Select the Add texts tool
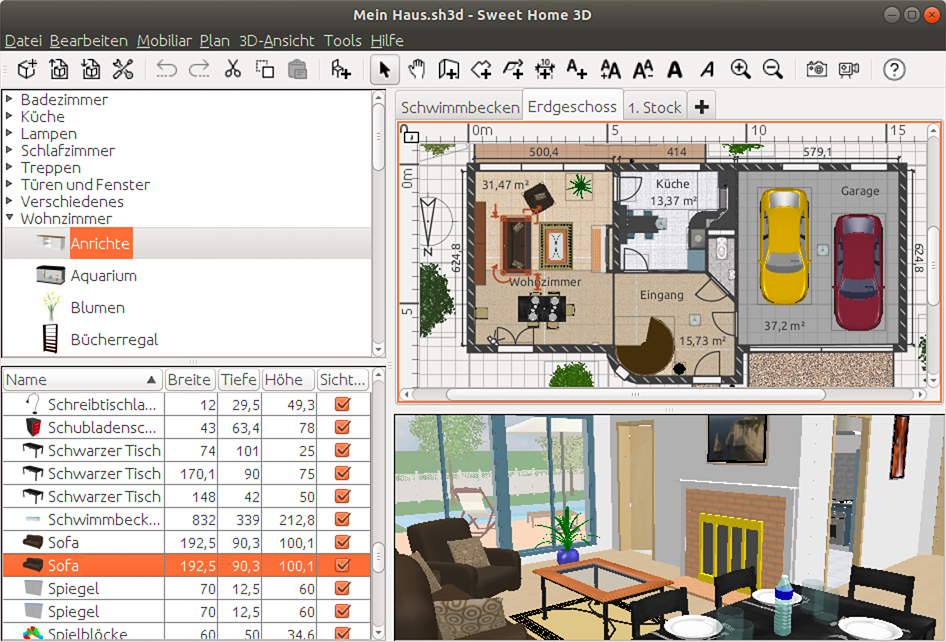This screenshot has width=946, height=642. 576,69
